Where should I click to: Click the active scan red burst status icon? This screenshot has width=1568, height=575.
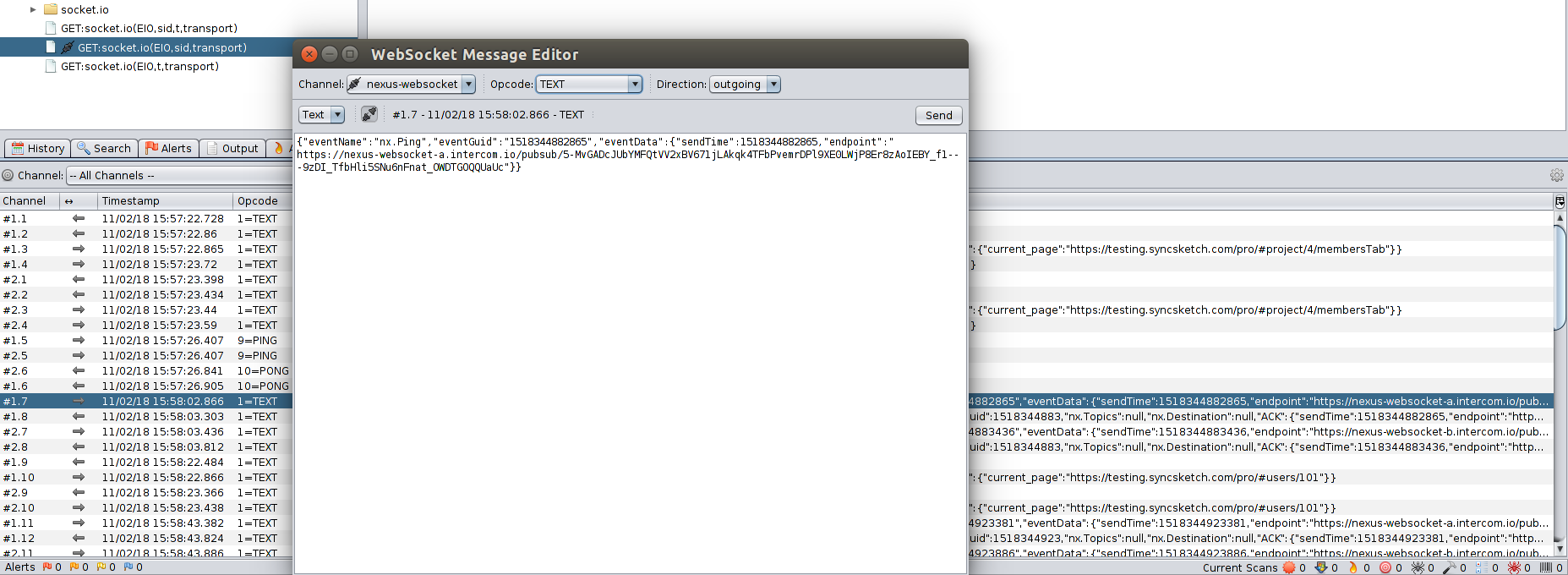pos(1288,567)
